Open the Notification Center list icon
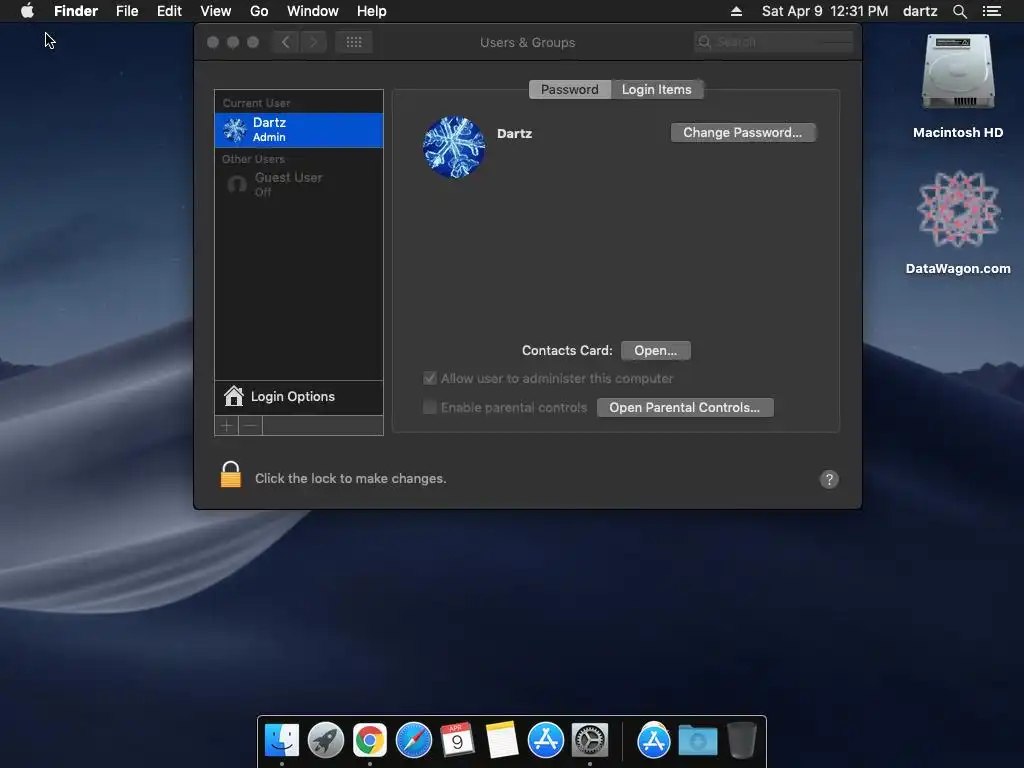Screen dimensions: 1024x768 [x=992, y=11]
